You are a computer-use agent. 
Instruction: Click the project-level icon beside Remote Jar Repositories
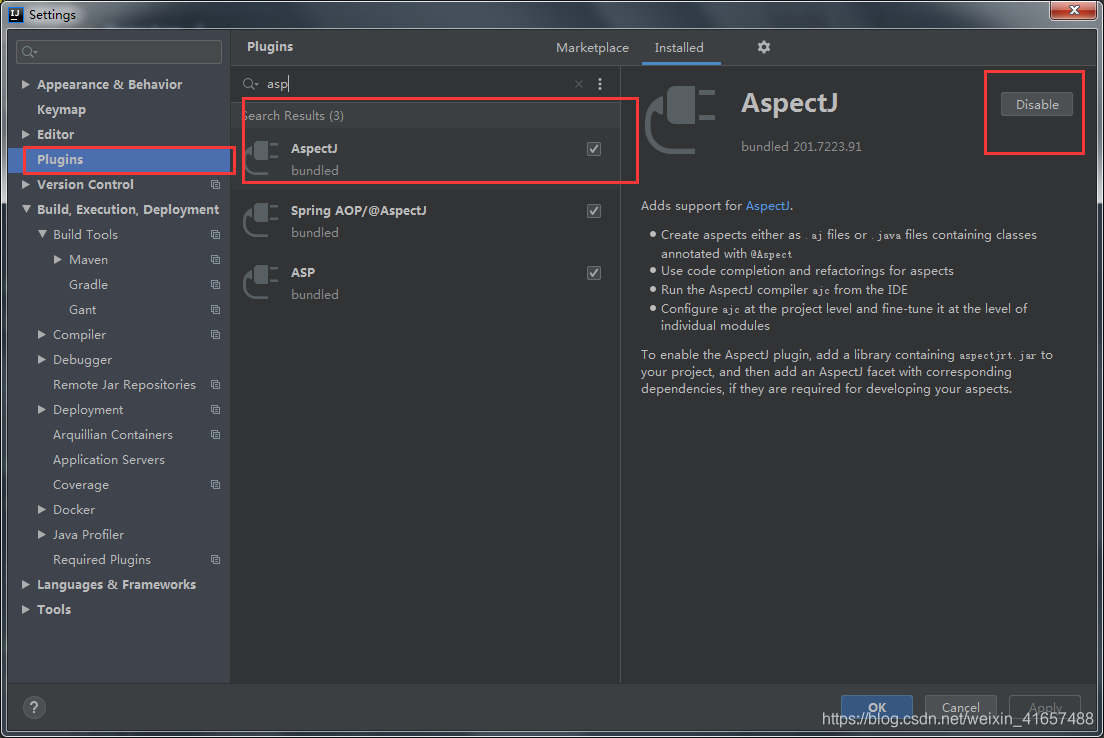point(215,384)
